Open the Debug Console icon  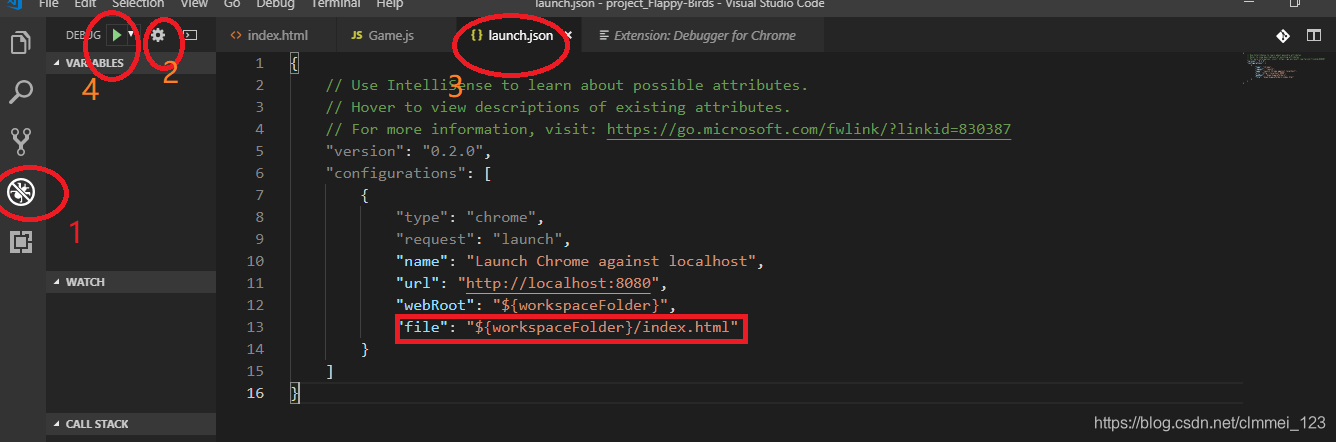click(189, 35)
